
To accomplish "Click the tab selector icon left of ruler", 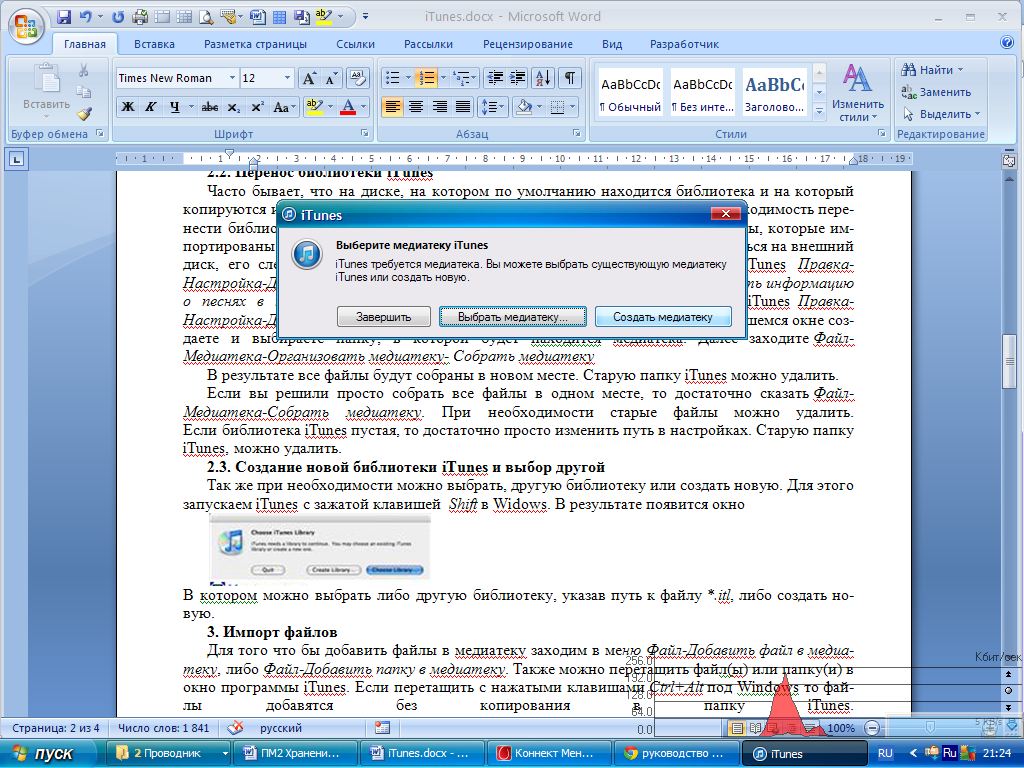I will [17, 159].
